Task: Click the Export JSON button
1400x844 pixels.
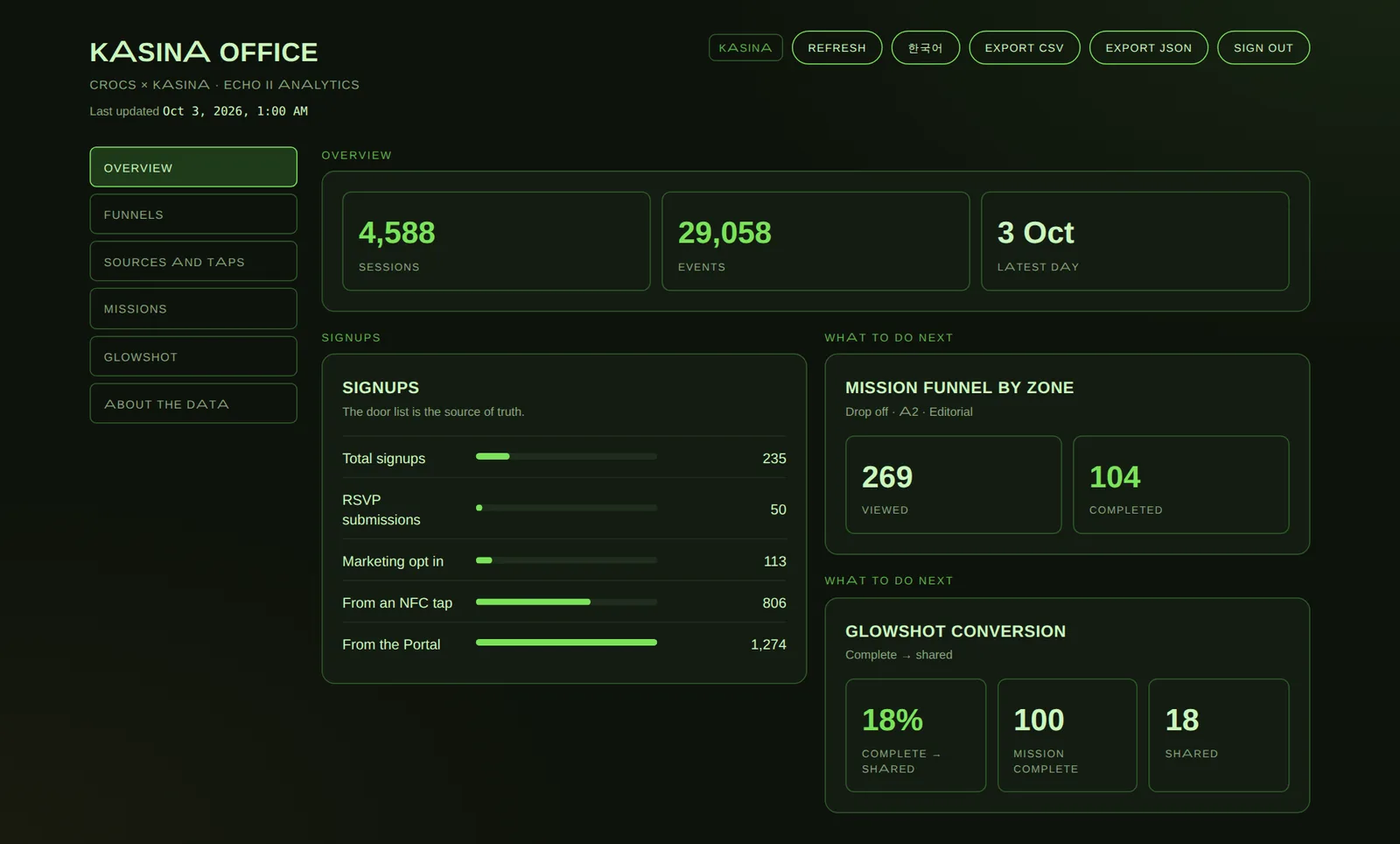Action: pos(1149,48)
